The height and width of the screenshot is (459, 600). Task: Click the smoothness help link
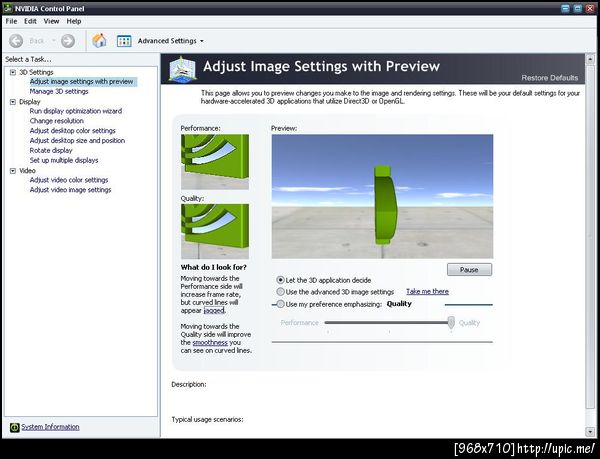tap(210, 343)
